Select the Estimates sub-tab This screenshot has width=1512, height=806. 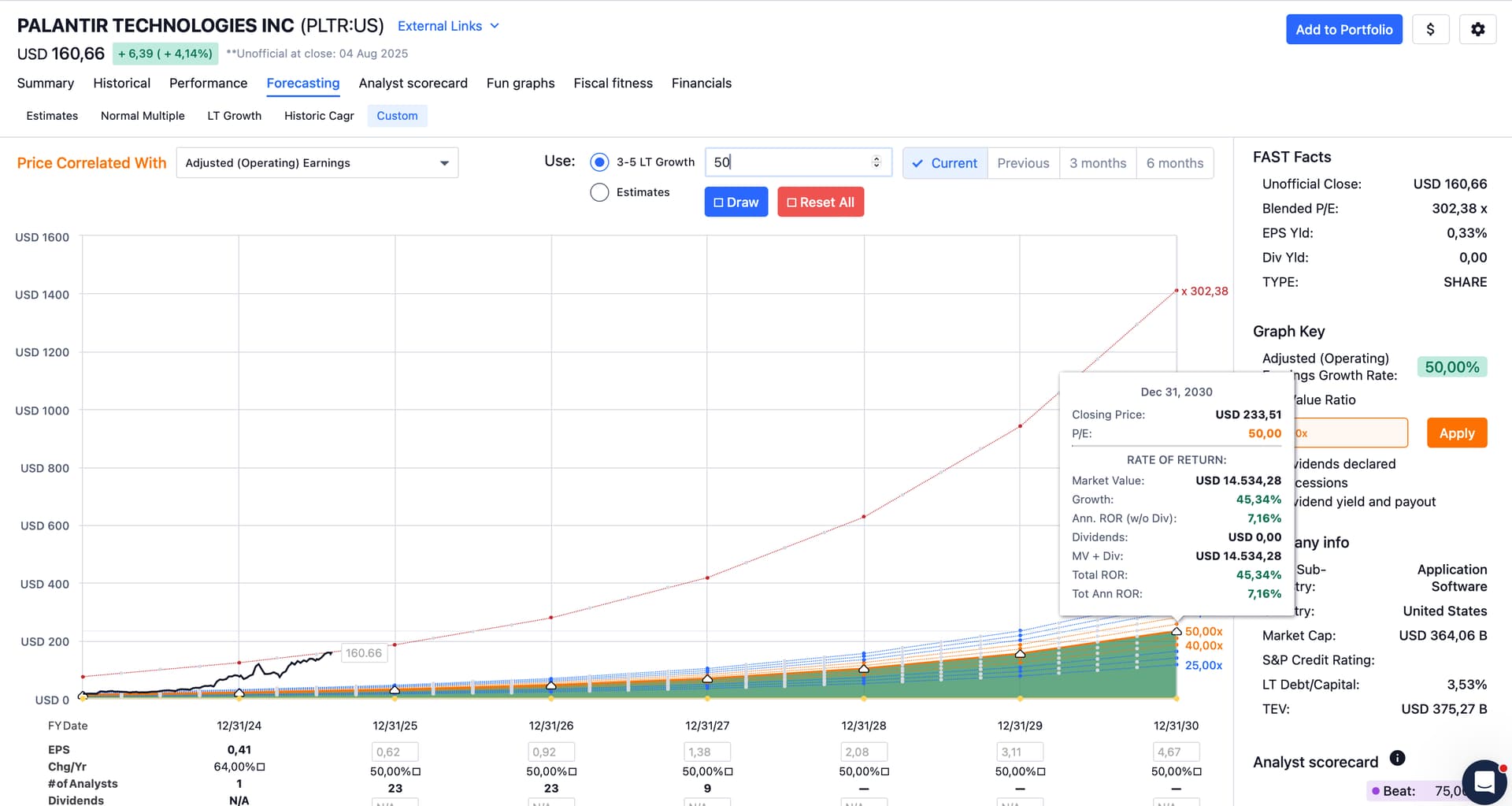52,116
